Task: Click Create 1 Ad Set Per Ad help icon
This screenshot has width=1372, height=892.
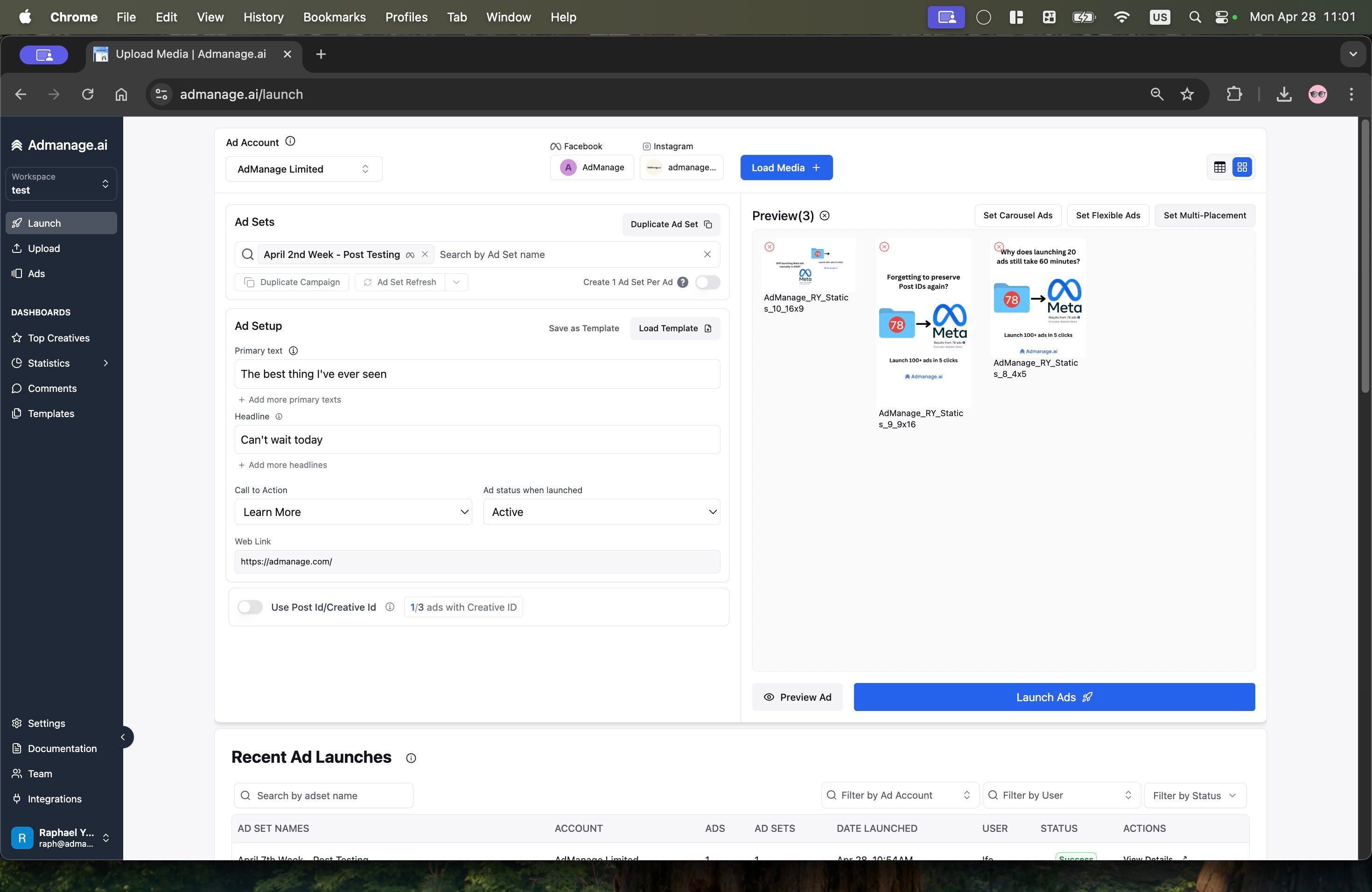Action: pyautogui.click(x=683, y=282)
